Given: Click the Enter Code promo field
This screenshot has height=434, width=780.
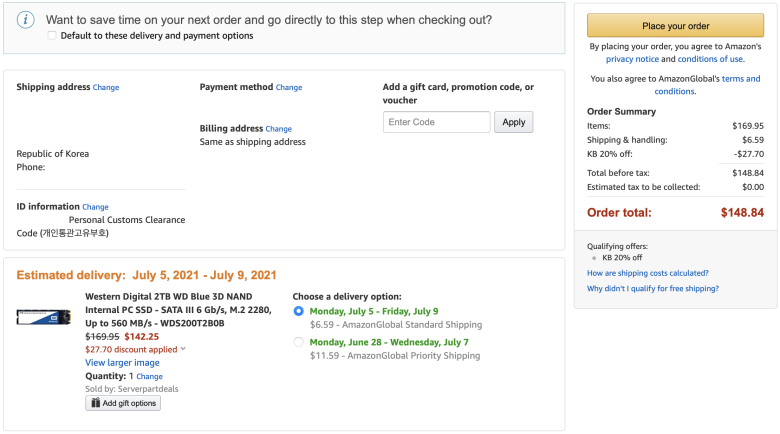Looking at the screenshot, I should coord(437,122).
